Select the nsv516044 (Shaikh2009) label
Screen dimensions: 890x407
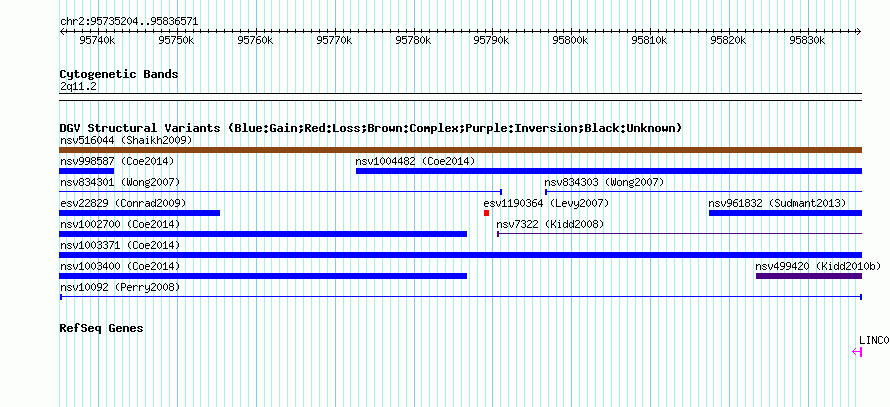pyautogui.click(x=126, y=140)
